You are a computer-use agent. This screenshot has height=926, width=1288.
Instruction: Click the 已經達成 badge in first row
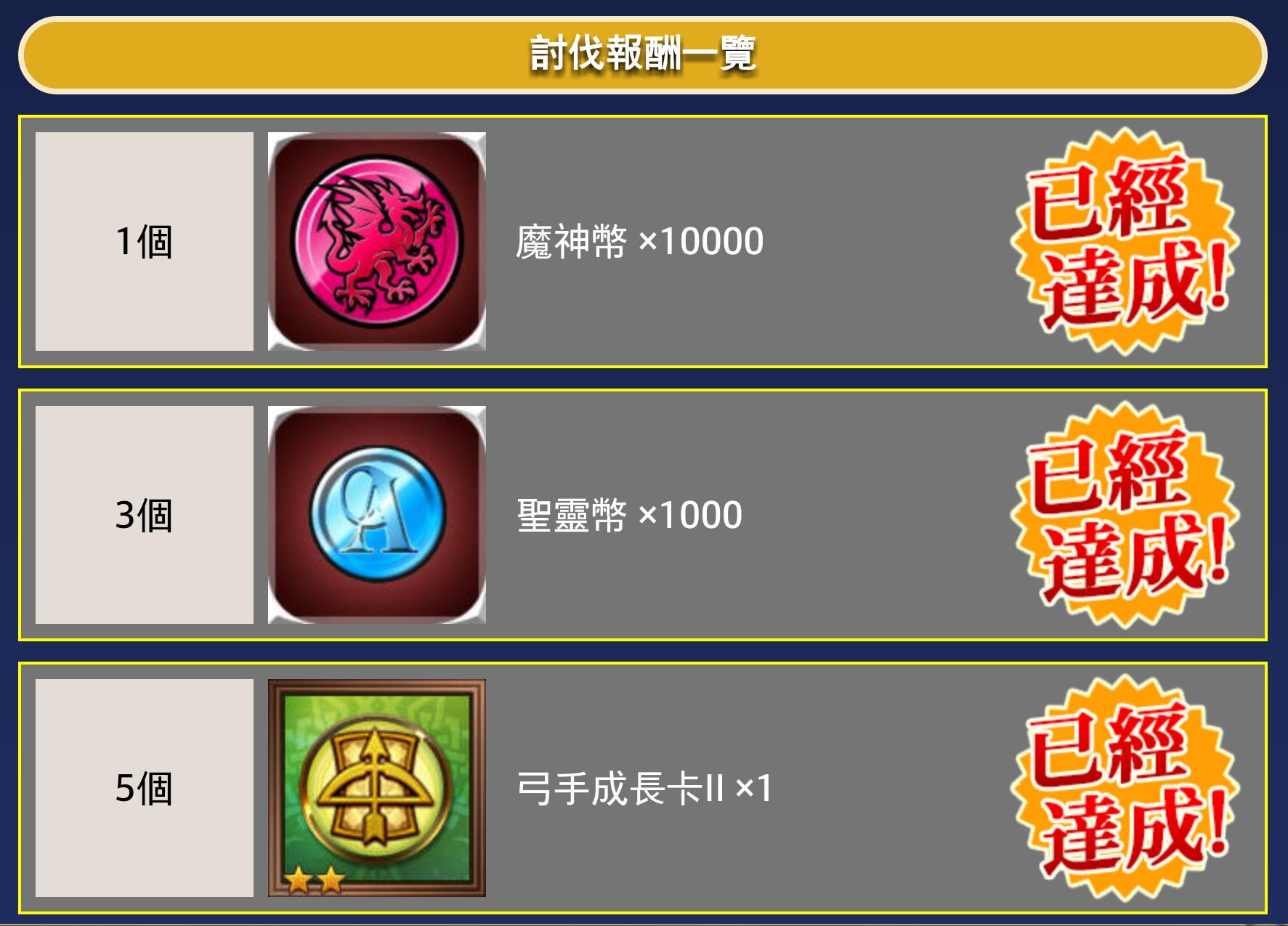click(x=1125, y=241)
